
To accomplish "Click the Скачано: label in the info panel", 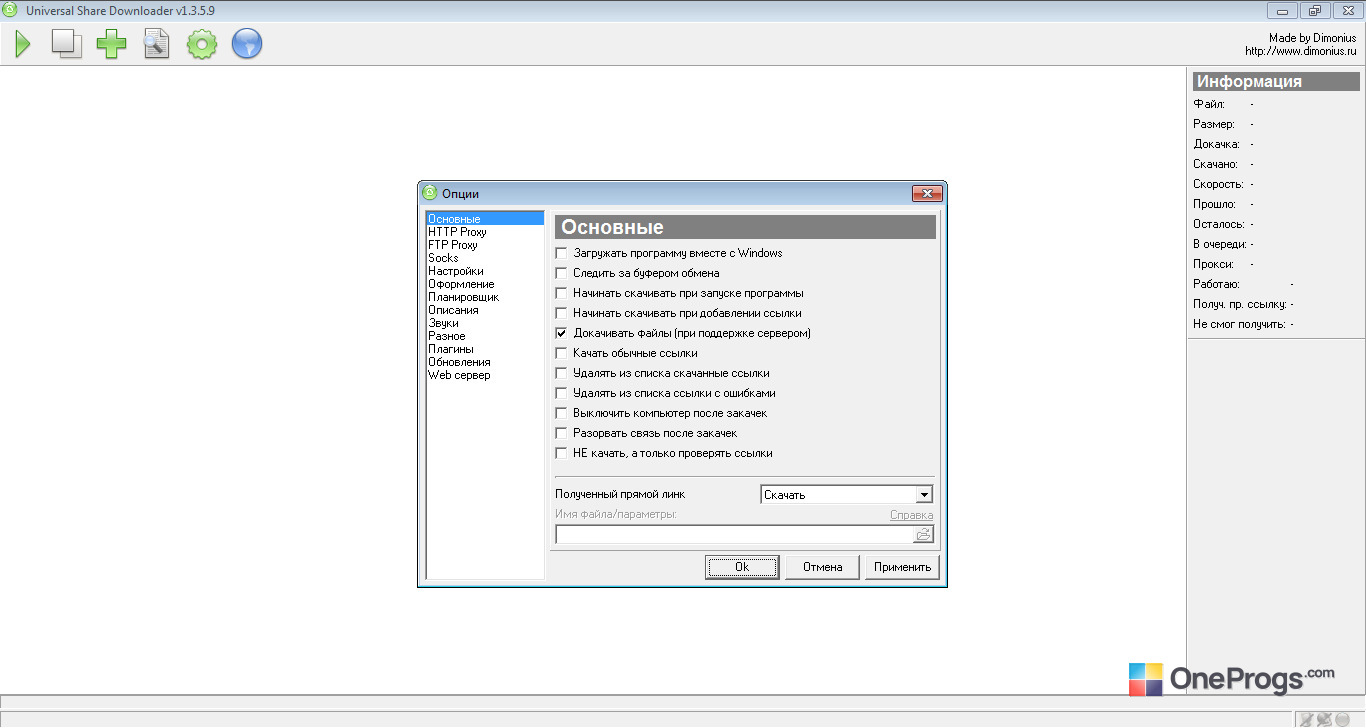I will coord(1216,164).
